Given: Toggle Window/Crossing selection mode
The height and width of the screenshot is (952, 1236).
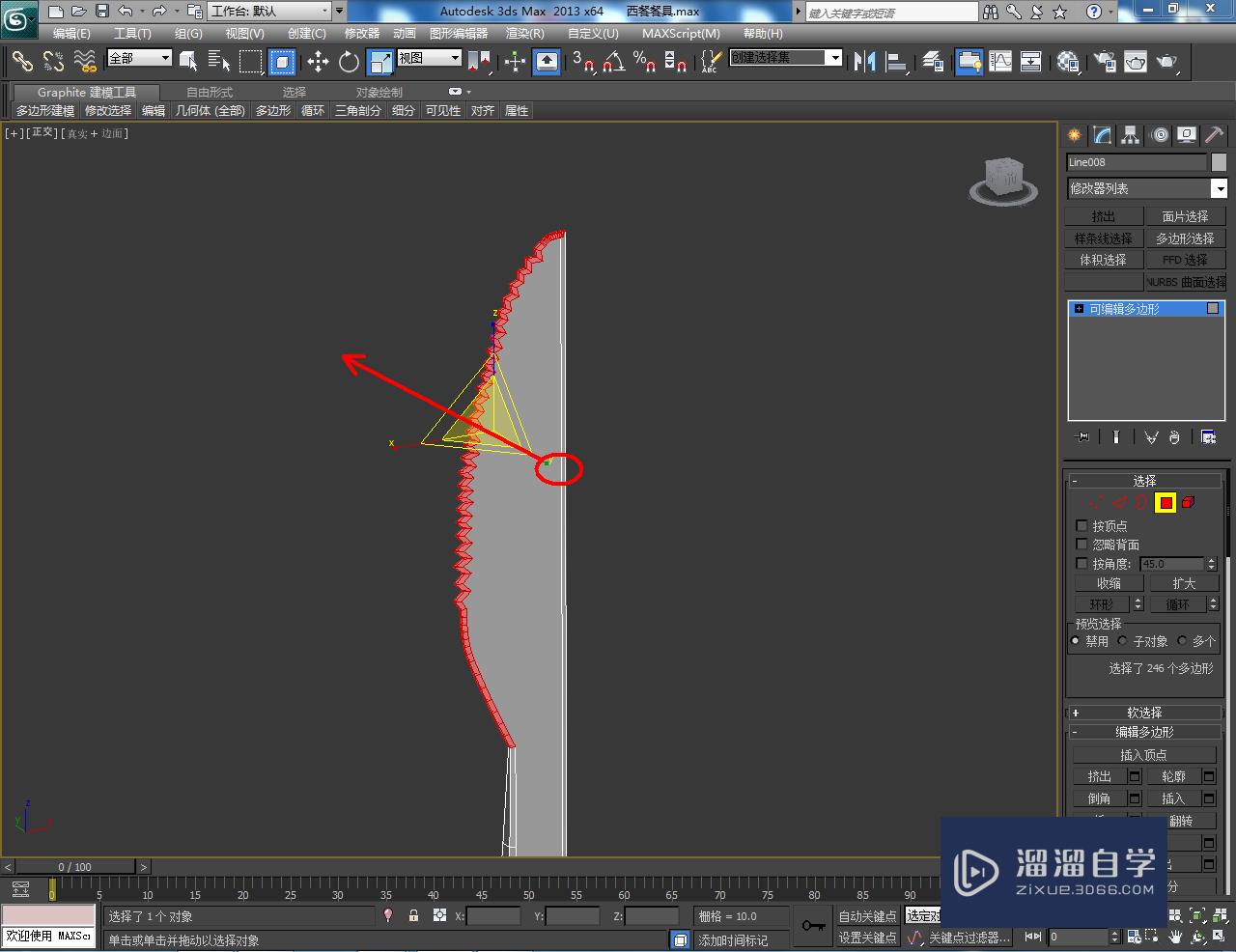Looking at the screenshot, I should [x=282, y=62].
